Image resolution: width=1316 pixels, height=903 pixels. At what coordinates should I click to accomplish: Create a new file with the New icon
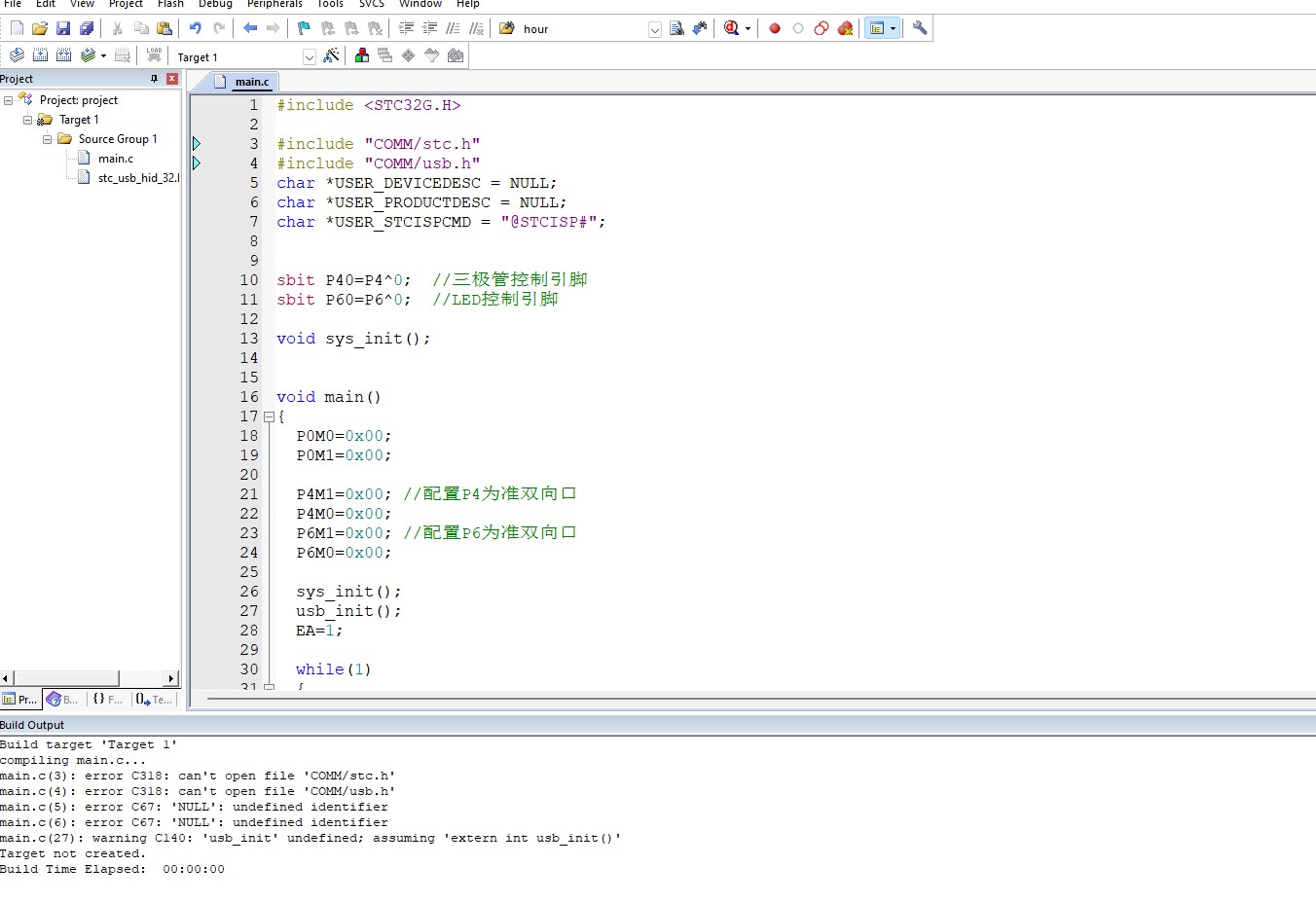pyautogui.click(x=17, y=28)
